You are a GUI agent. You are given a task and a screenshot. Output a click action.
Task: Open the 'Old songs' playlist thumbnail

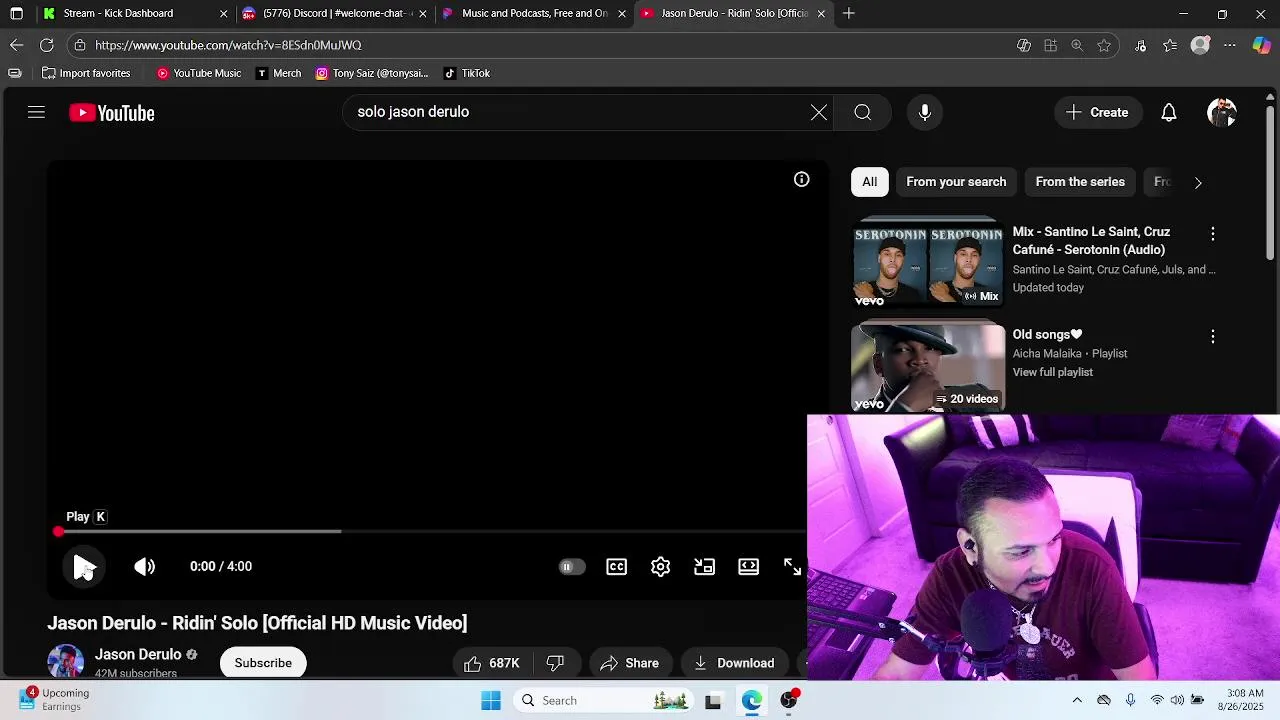(x=928, y=366)
